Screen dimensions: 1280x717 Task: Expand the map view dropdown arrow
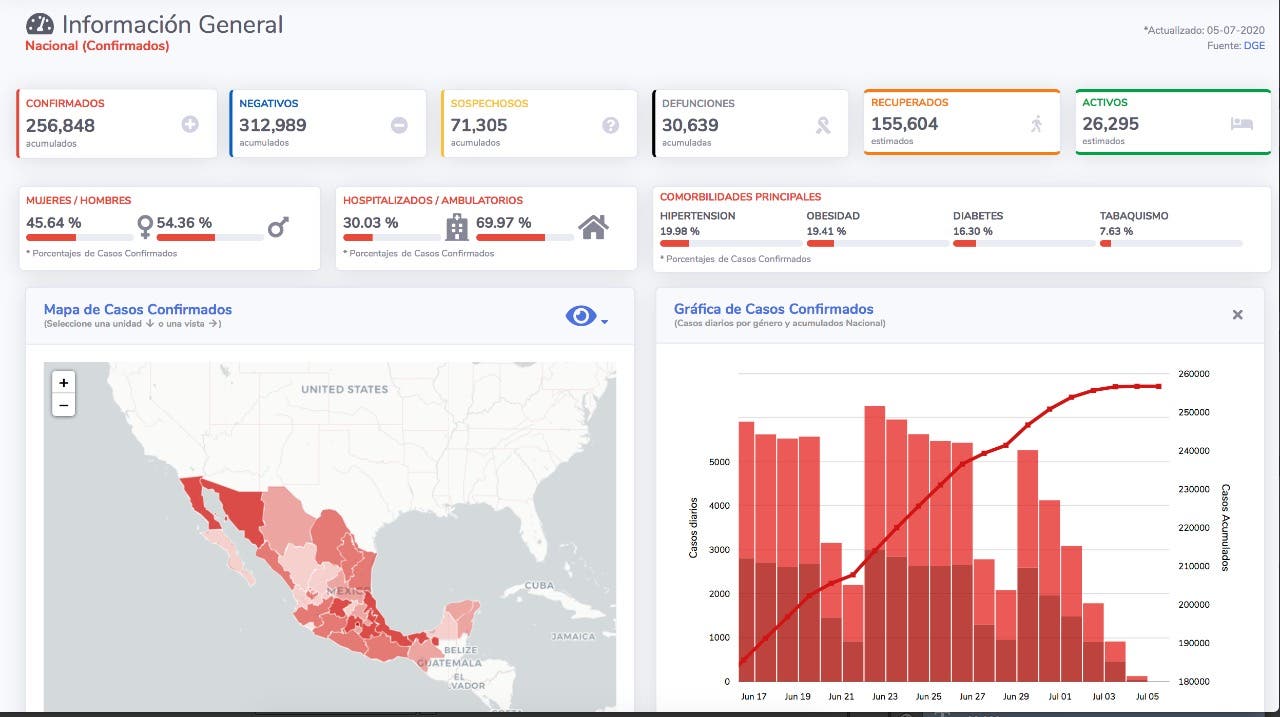pos(605,321)
